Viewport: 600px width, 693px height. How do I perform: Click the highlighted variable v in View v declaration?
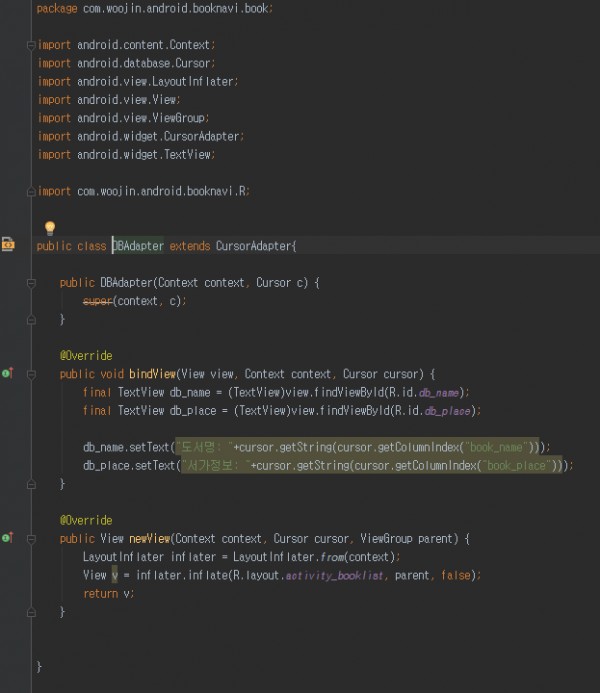[114, 575]
